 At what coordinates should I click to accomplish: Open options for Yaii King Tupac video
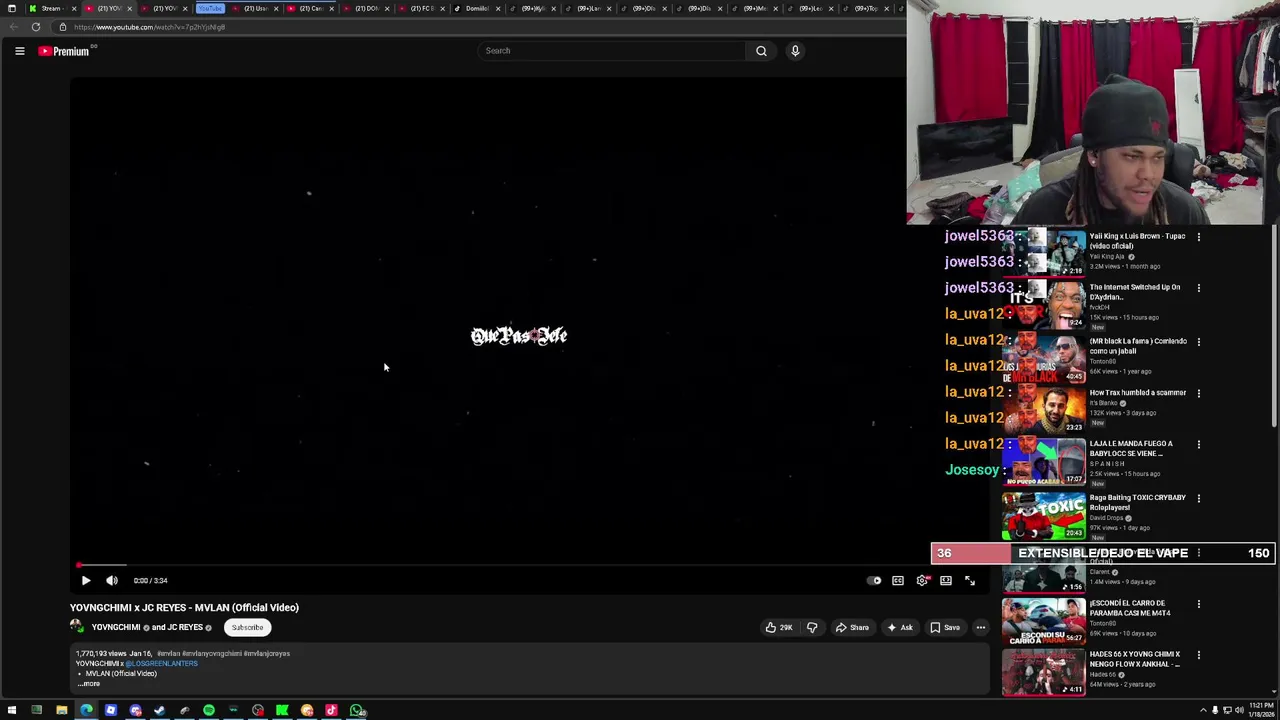1199,237
